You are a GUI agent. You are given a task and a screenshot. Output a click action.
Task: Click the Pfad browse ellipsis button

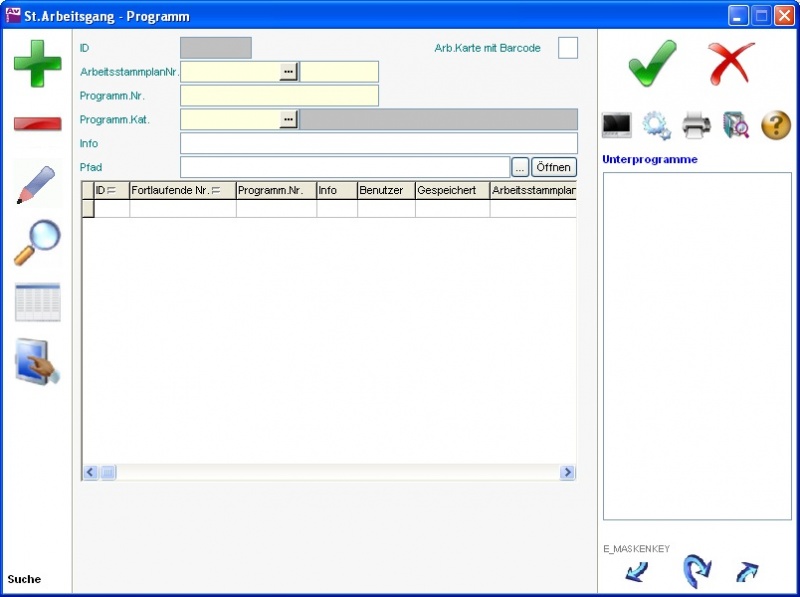pyautogui.click(x=520, y=167)
